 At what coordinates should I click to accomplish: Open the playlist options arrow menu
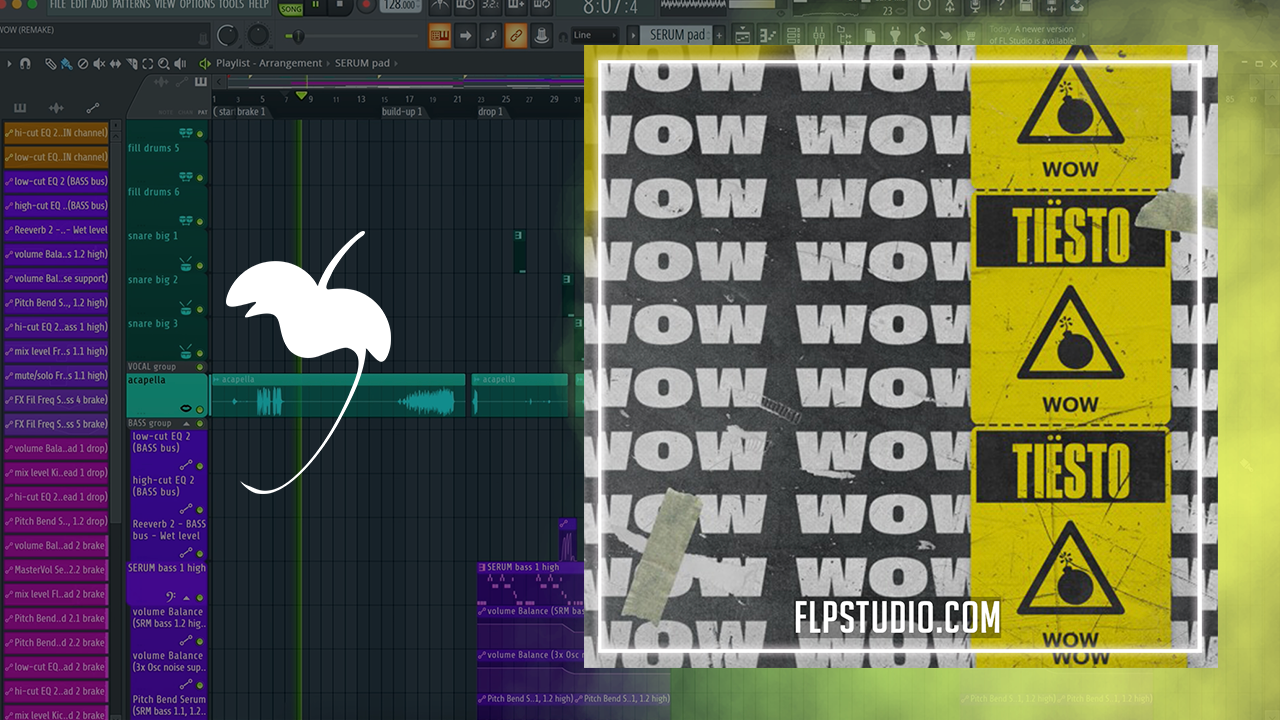tap(10, 64)
